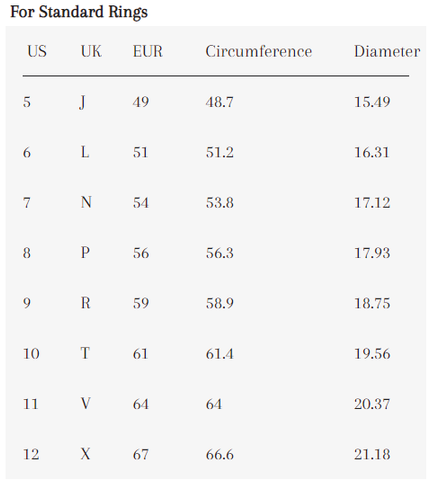The height and width of the screenshot is (480, 430).
Task: Select the UK column header
Action: click(x=91, y=51)
